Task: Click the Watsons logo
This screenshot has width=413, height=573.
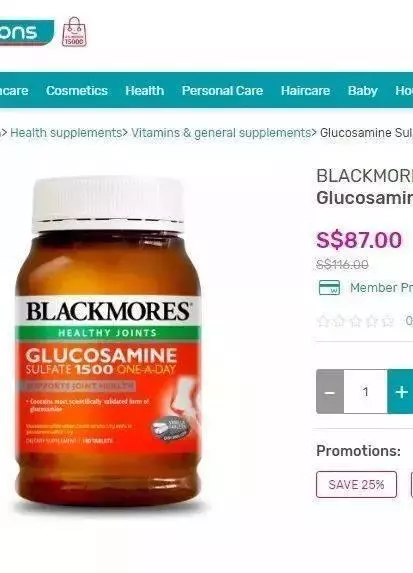Action: [26, 32]
